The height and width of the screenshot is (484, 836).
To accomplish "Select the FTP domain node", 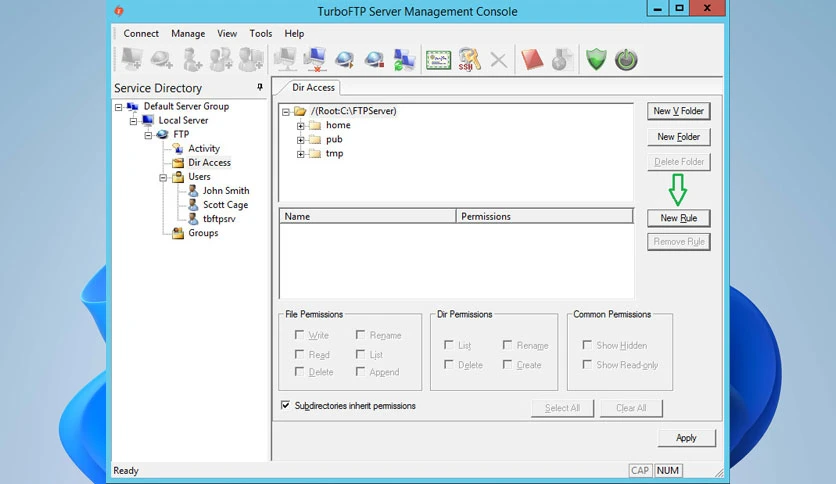I will (x=181, y=134).
